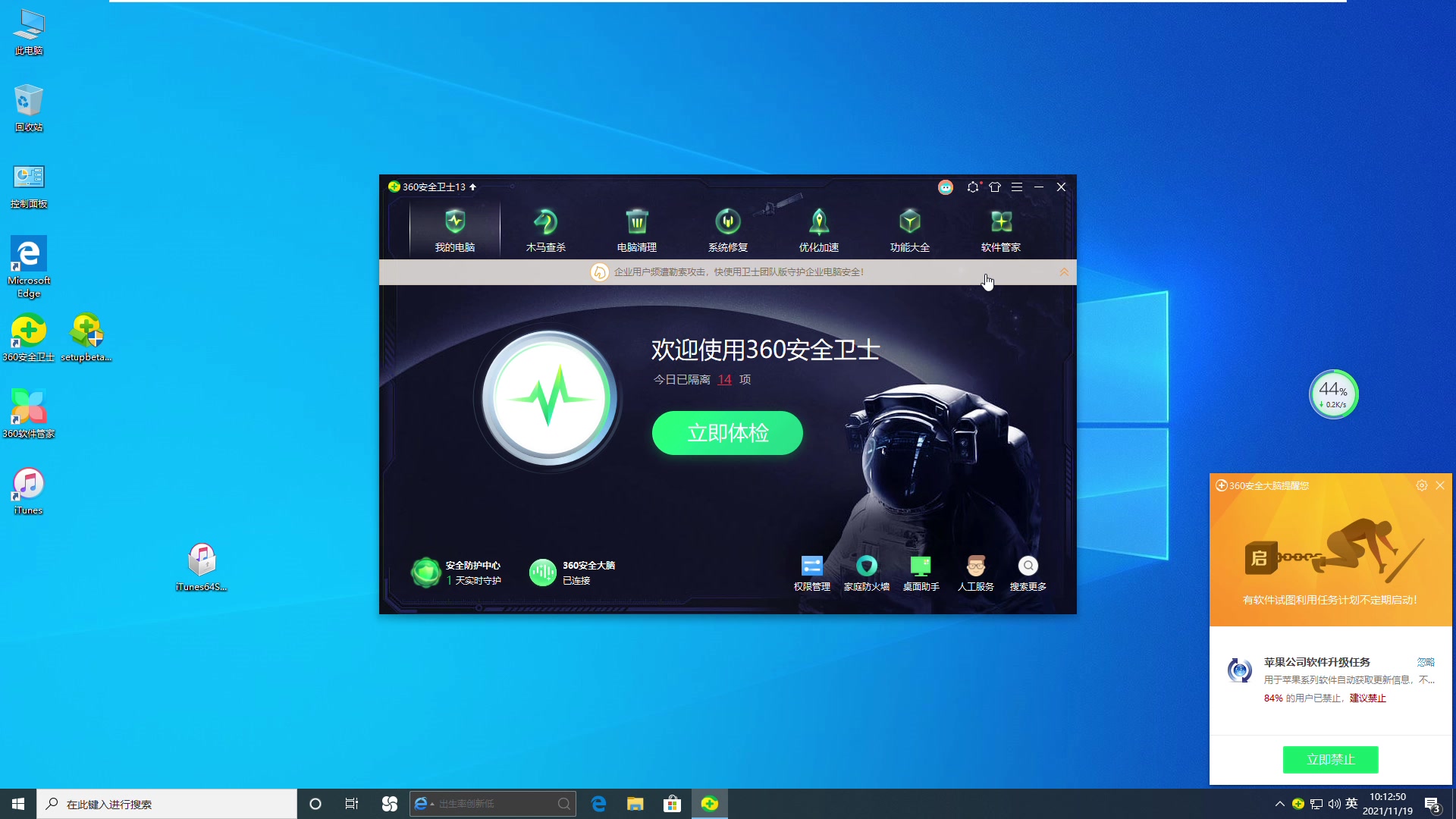Screen dimensions: 1456x819
Task: Go to 系统修复 tab
Action: point(728,230)
